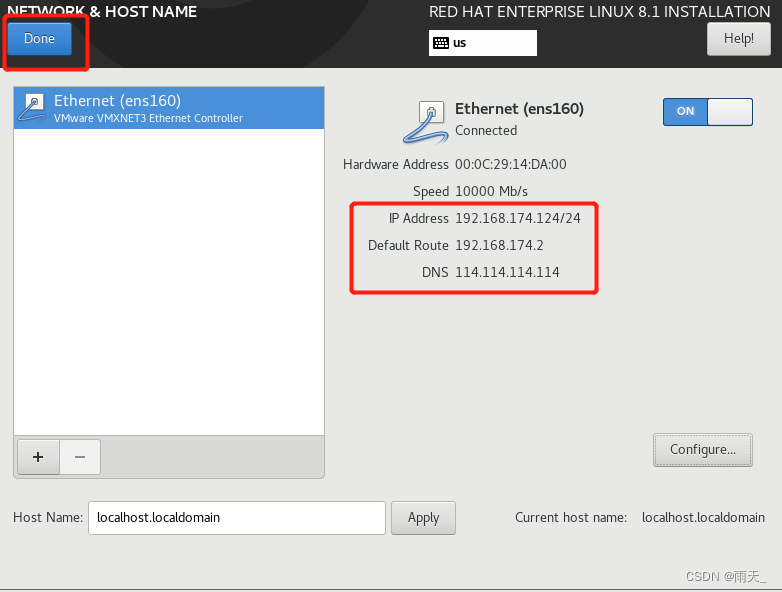Screen dimensions: 782x592
Task: Select the us keyboard layout indicator
Action: [x=483, y=43]
